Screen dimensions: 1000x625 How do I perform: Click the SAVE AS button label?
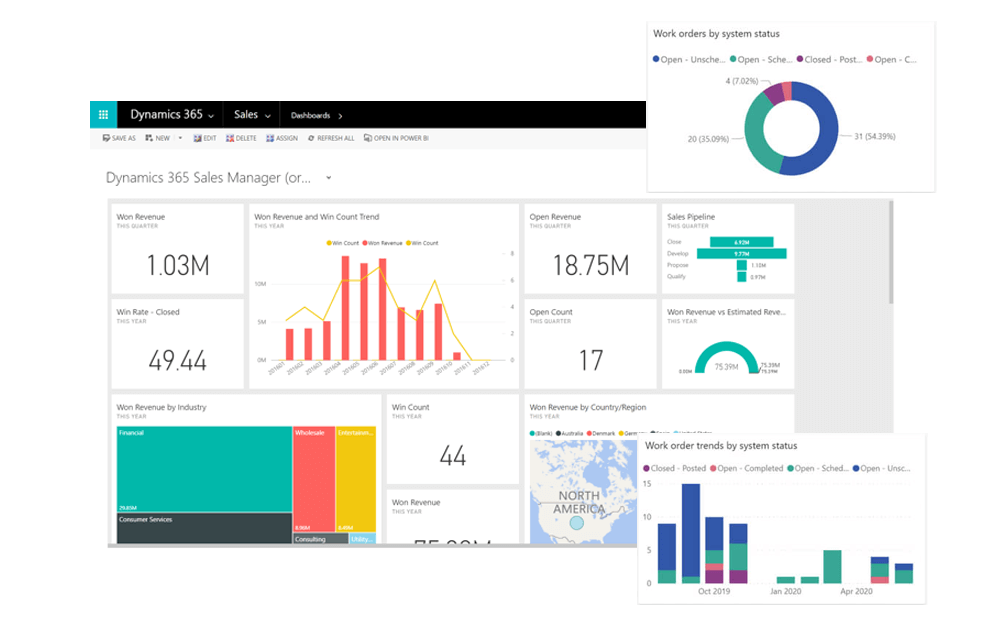click(124, 138)
